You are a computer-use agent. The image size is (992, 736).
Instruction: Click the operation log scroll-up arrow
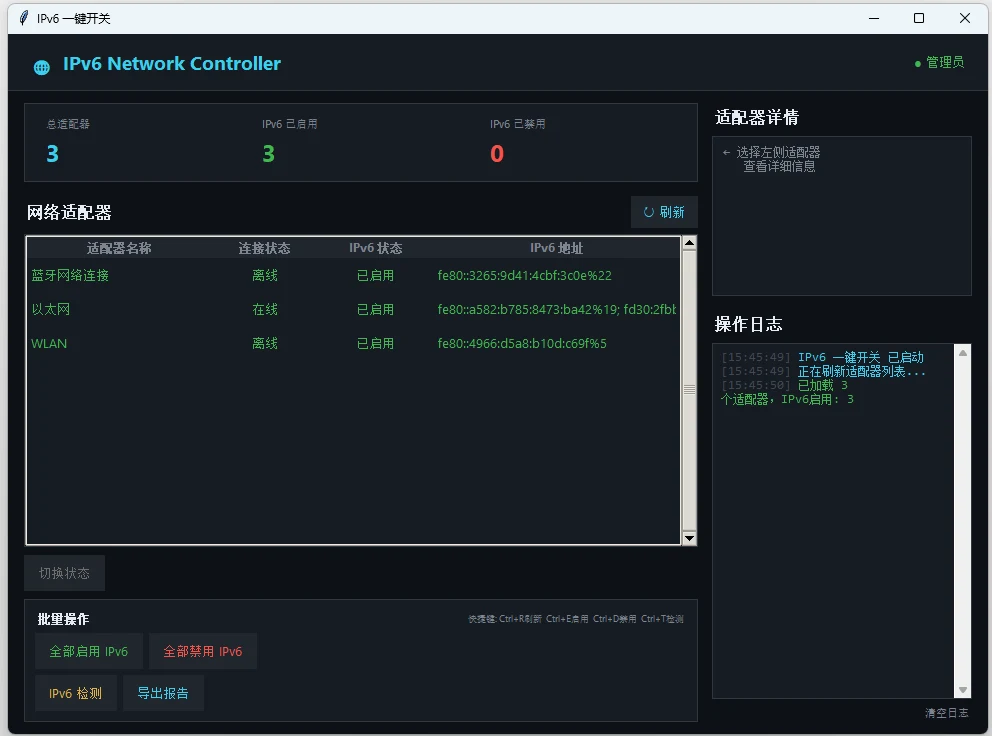tap(963, 352)
